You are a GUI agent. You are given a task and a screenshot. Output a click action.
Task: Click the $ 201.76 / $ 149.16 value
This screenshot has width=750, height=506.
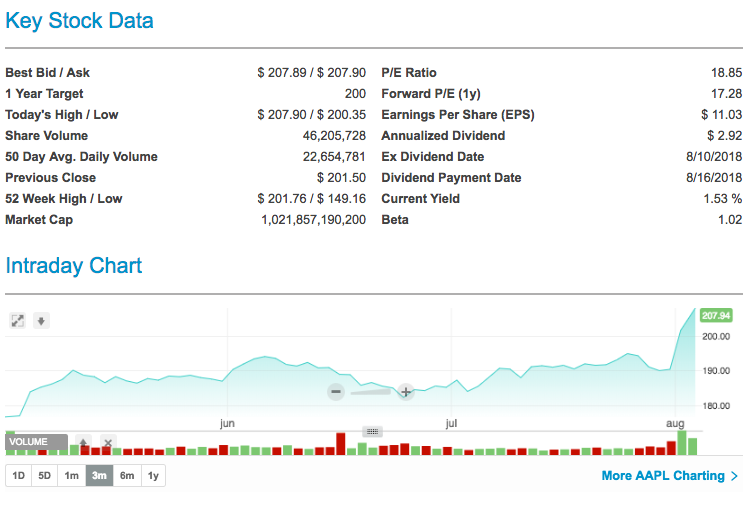pyautogui.click(x=311, y=199)
